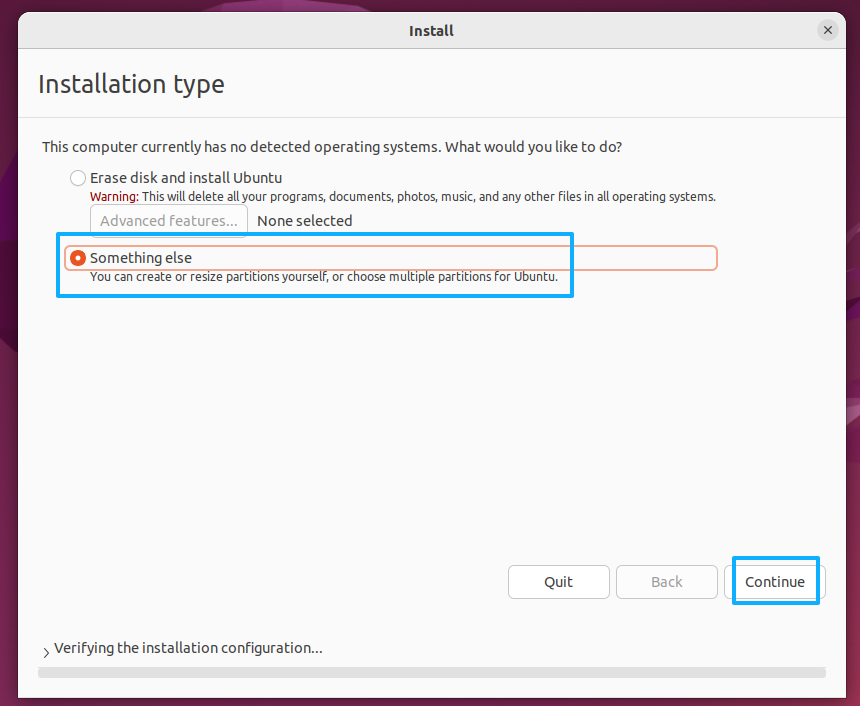Select the Something else radio button

(x=78, y=258)
